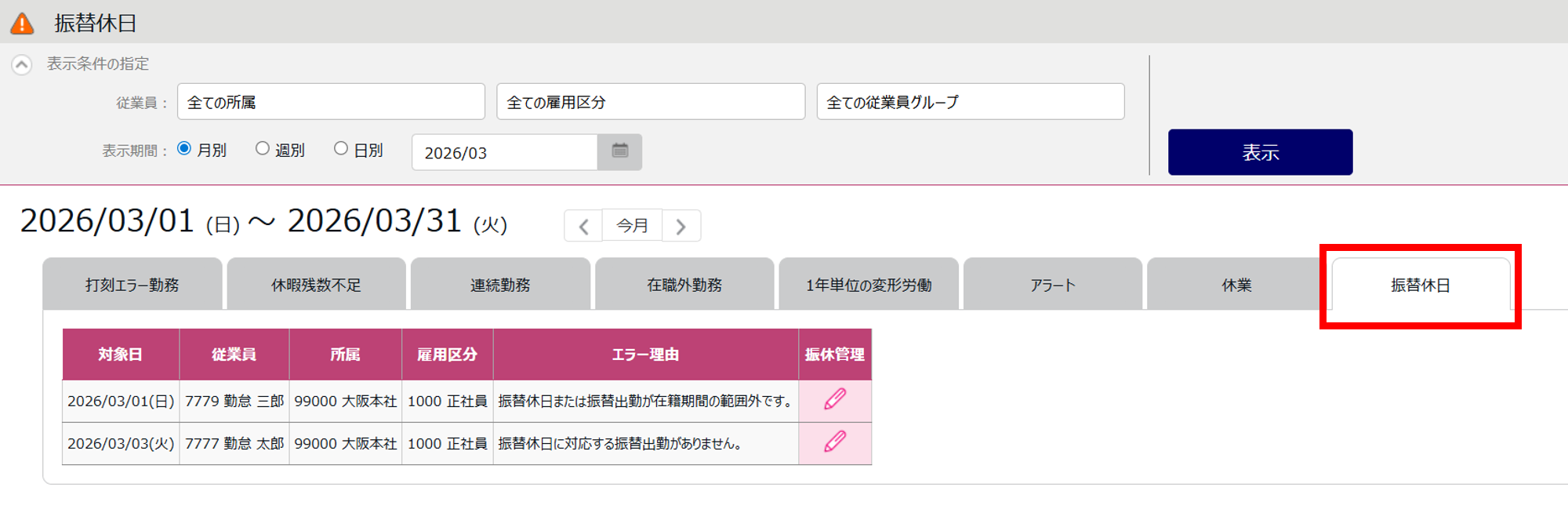This screenshot has height=509, width=1568.
Task: Collapse the 表示条件の指定 section
Action: tap(22, 64)
